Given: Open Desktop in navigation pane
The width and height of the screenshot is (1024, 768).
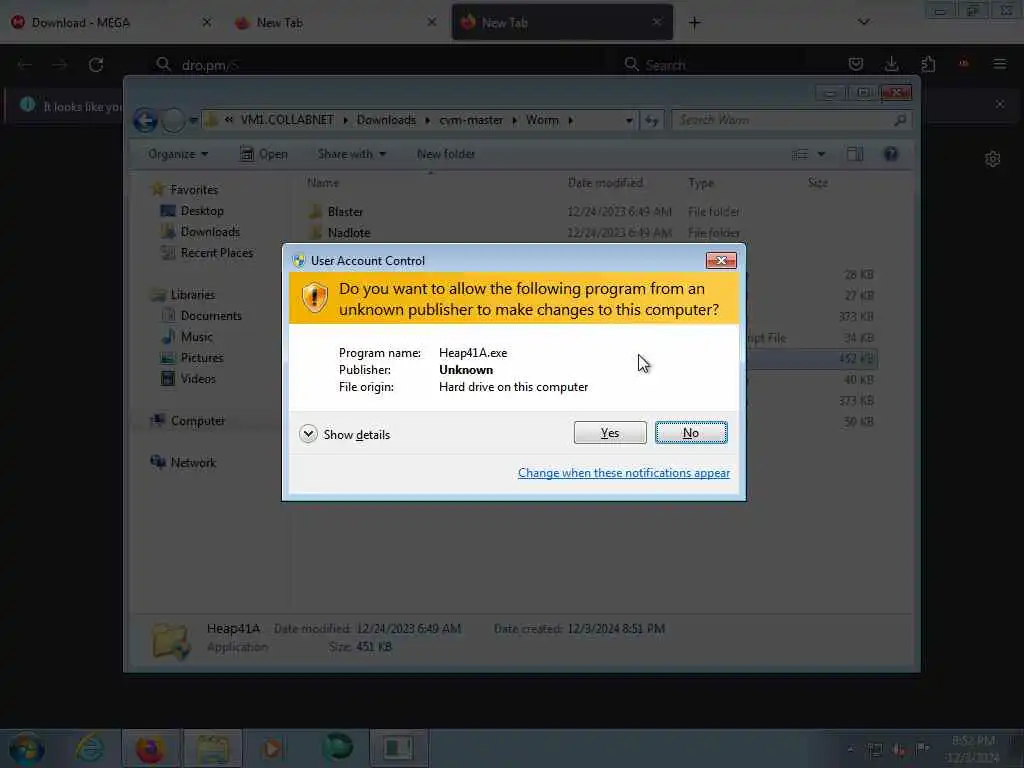Looking at the screenshot, I should pyautogui.click(x=202, y=211).
